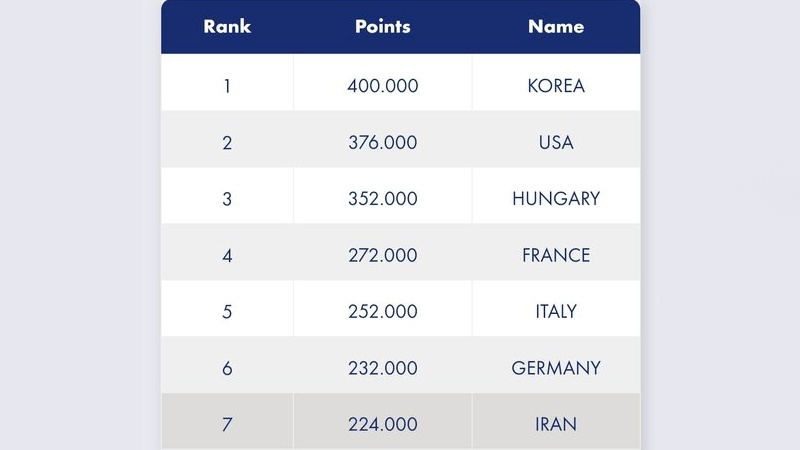Click the Name column header
This screenshot has width=800, height=450.
coord(556,27)
